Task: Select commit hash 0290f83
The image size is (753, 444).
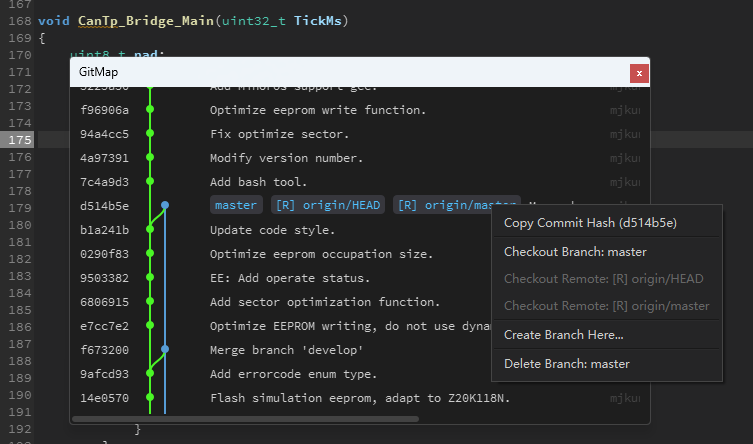Action: pyautogui.click(x=104, y=254)
